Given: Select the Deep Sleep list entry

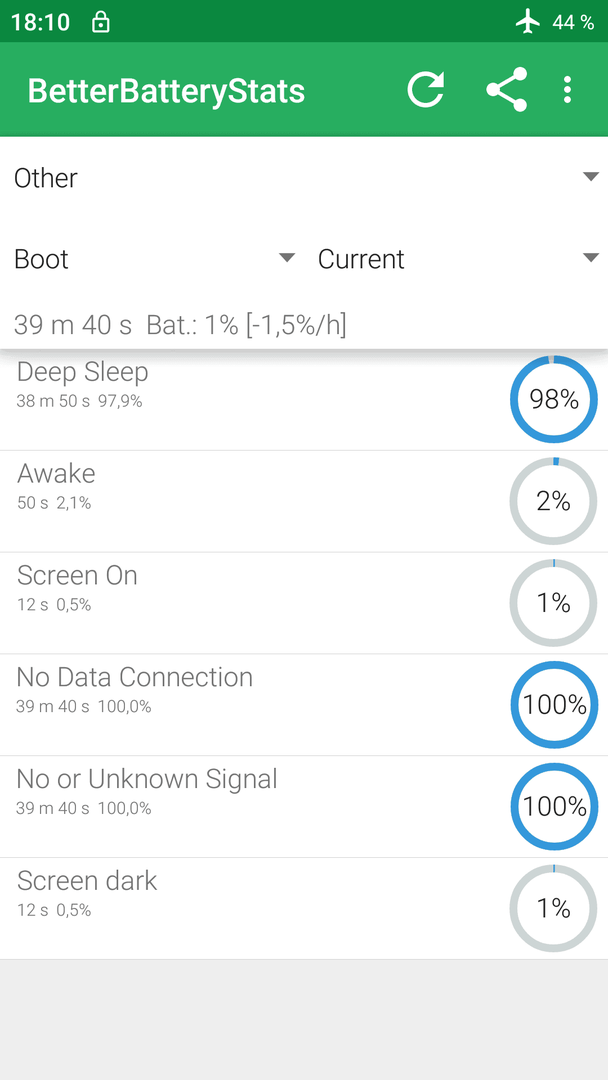Looking at the screenshot, I should (x=304, y=399).
